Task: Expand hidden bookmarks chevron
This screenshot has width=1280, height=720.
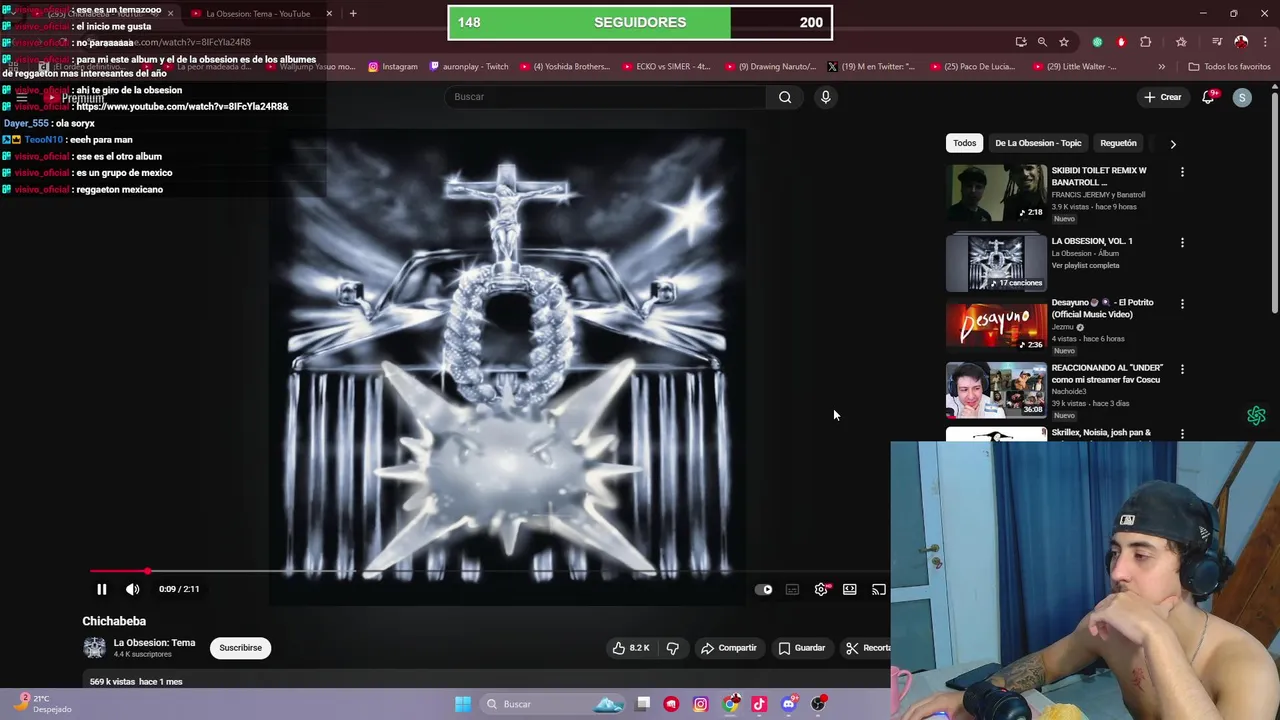Action: click(x=1161, y=67)
